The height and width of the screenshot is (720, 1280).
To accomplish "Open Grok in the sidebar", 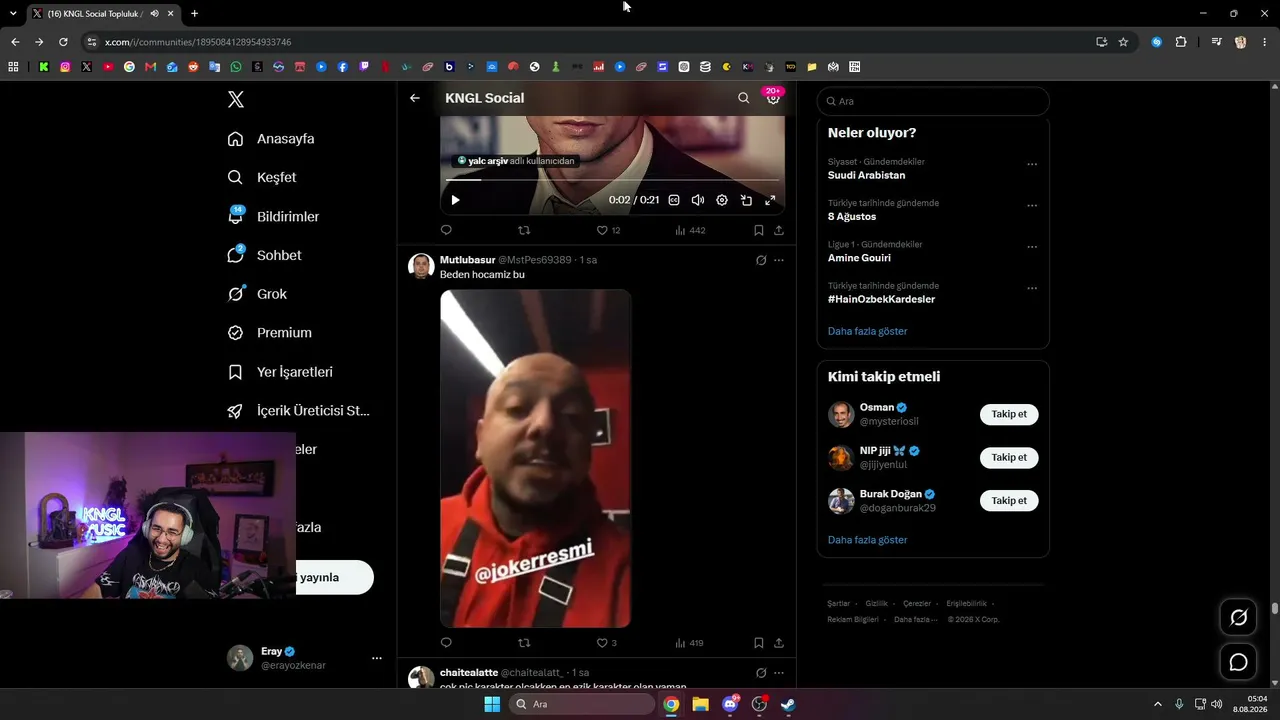I will (x=257, y=294).
